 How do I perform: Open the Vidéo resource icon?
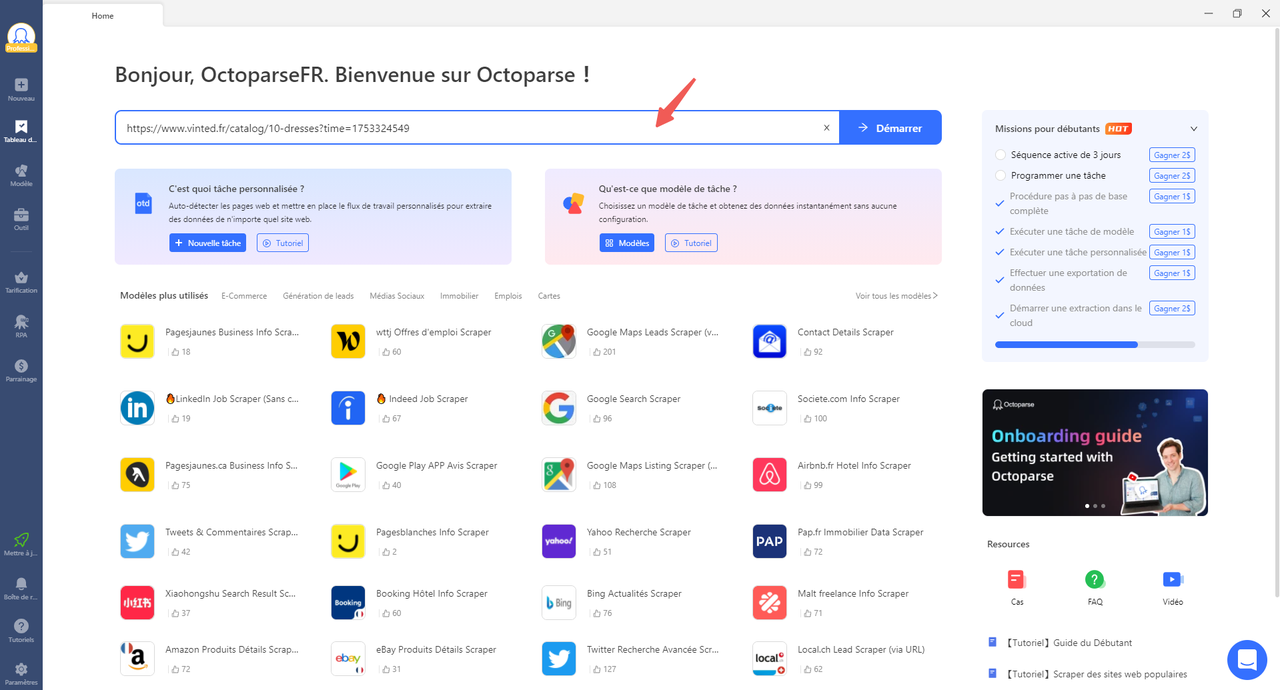pyautogui.click(x=1173, y=579)
